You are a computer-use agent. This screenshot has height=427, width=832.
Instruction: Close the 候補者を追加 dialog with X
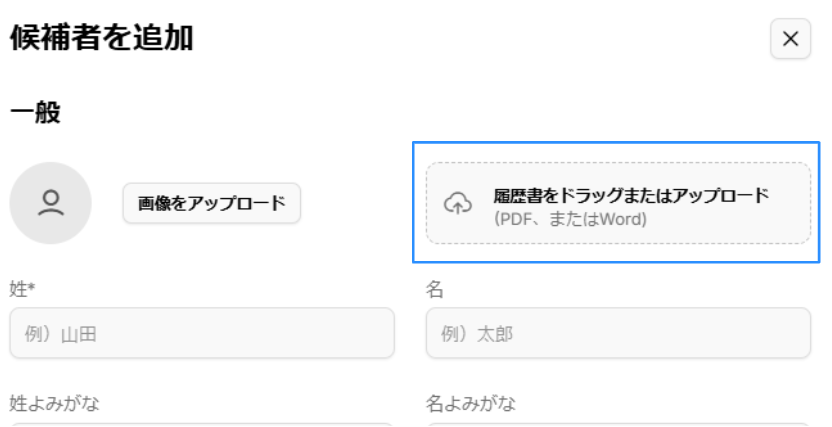click(x=790, y=39)
